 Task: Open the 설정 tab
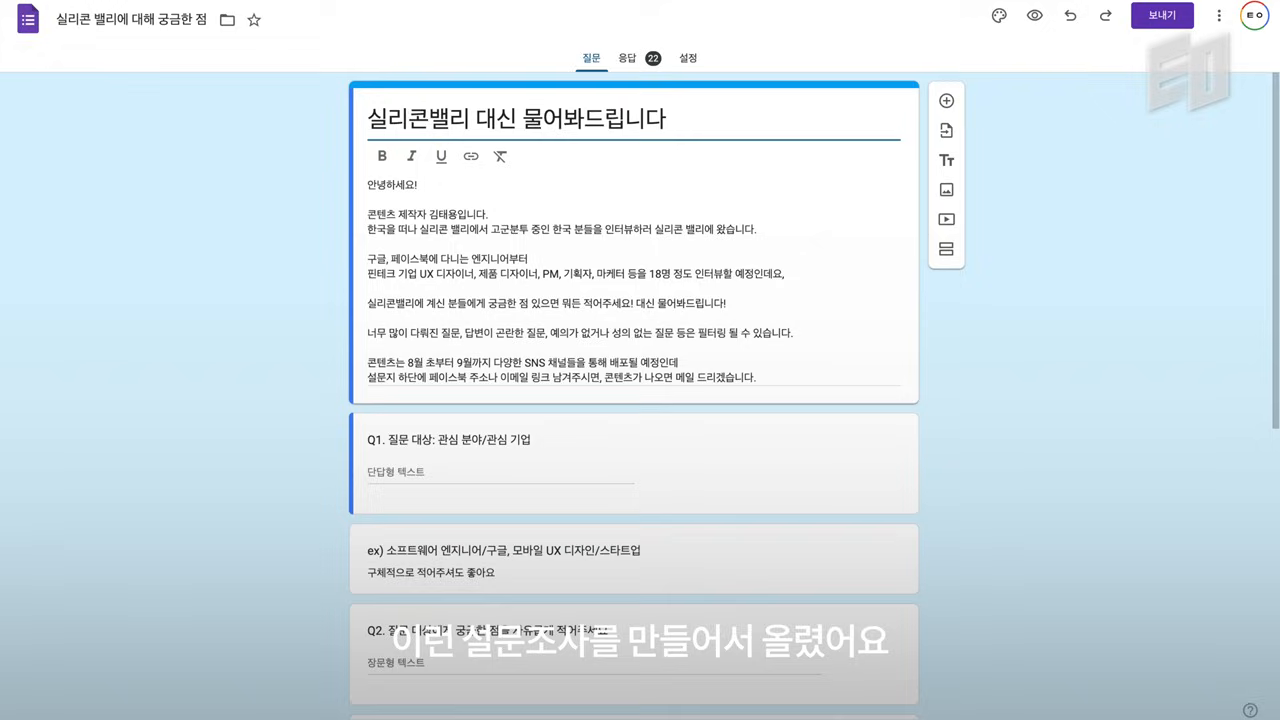pyautogui.click(x=688, y=58)
